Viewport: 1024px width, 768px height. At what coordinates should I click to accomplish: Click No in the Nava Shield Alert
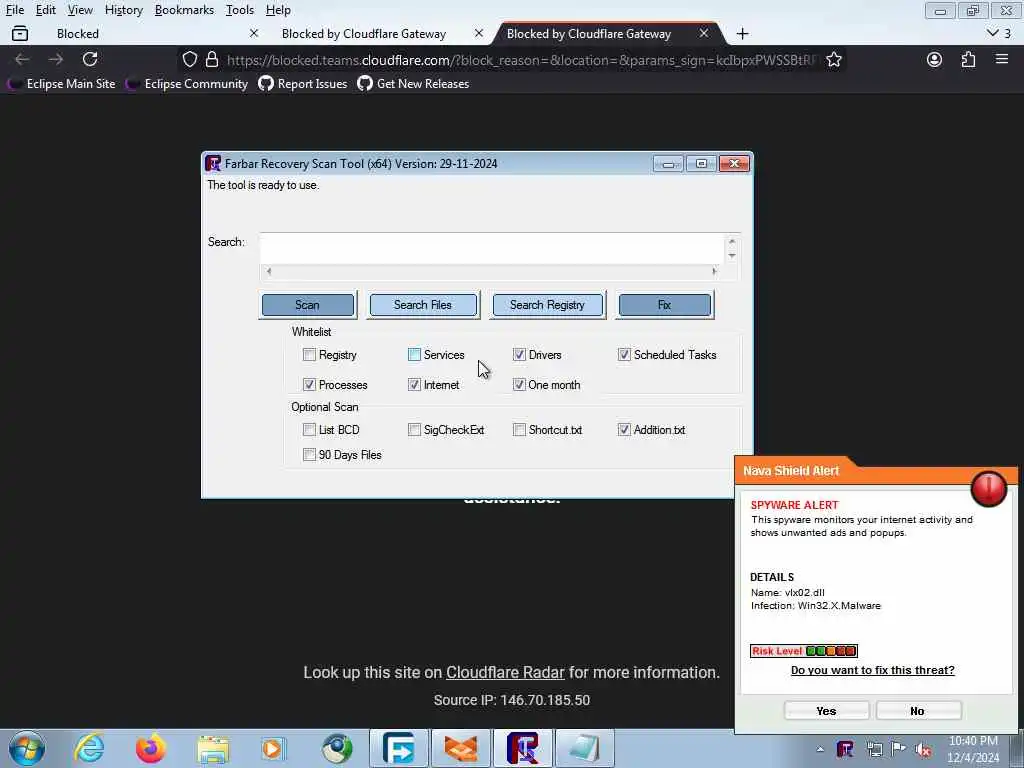(918, 711)
